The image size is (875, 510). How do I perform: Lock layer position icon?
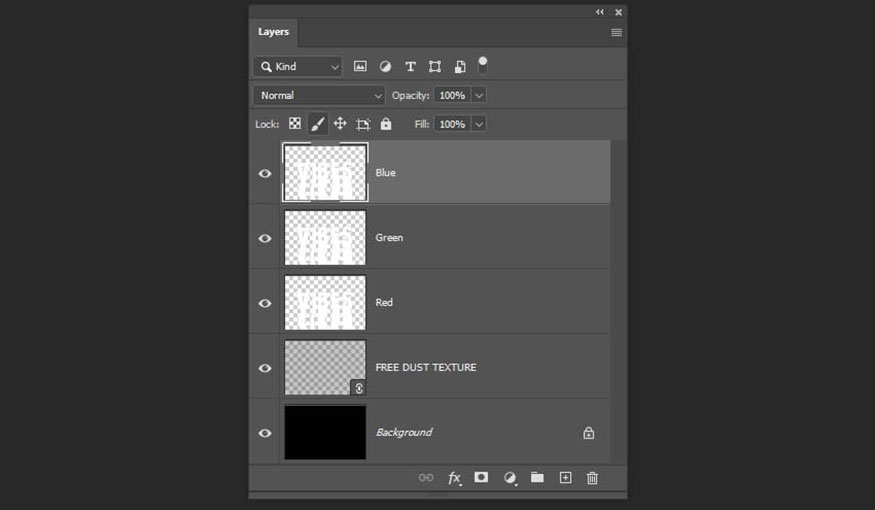tap(340, 123)
